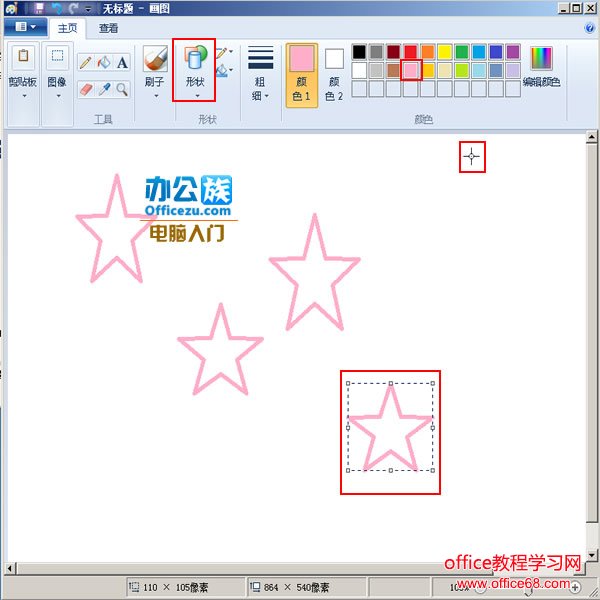Click the Save icon in title bar
Viewport: 600px width, 600px height.
point(39,8)
